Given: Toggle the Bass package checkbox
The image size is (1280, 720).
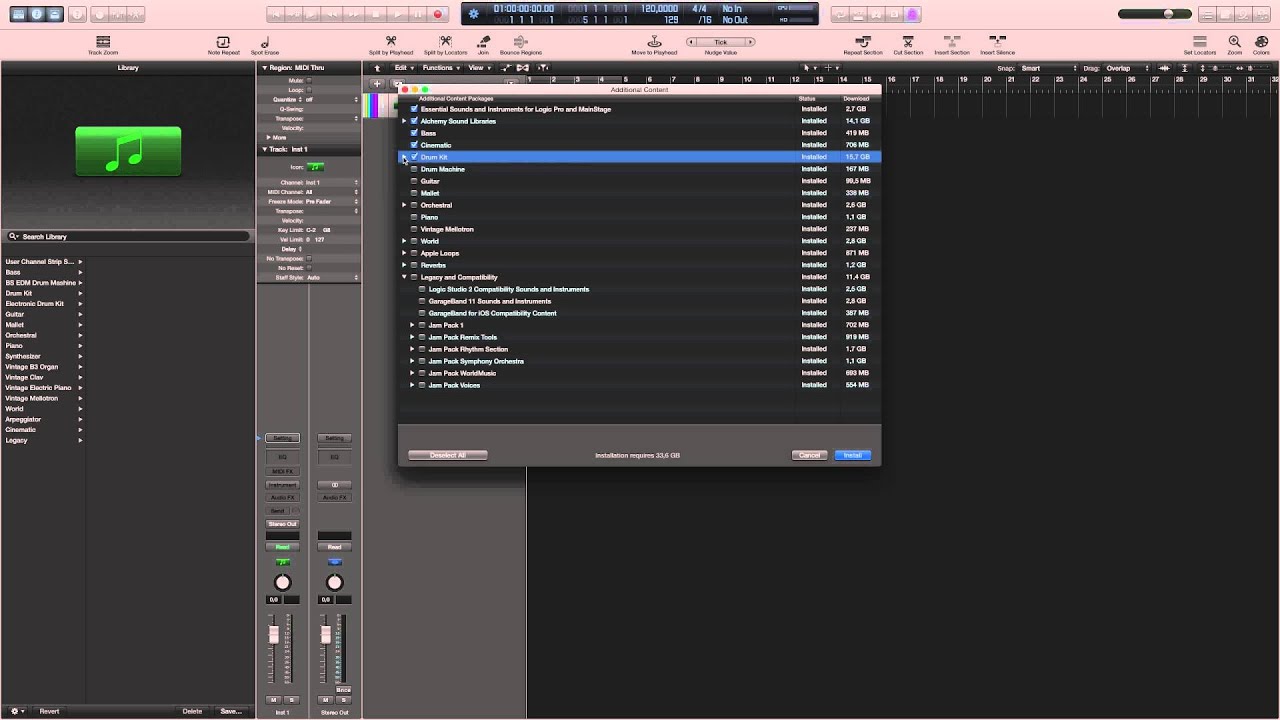Looking at the screenshot, I should [414, 133].
